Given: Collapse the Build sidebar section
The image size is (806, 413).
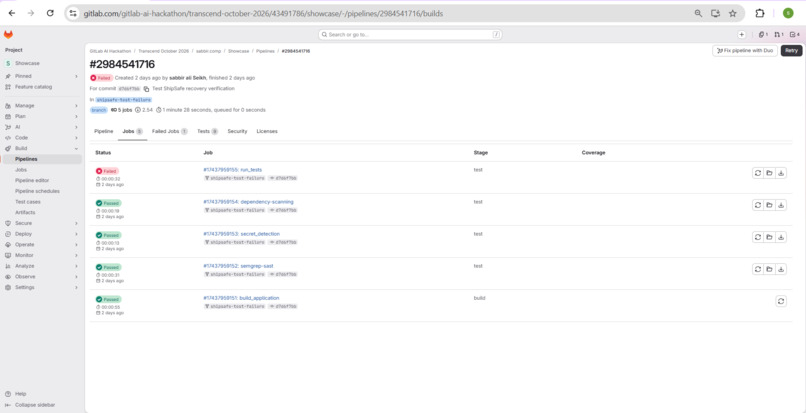Looking at the screenshot, I should tap(41, 148).
